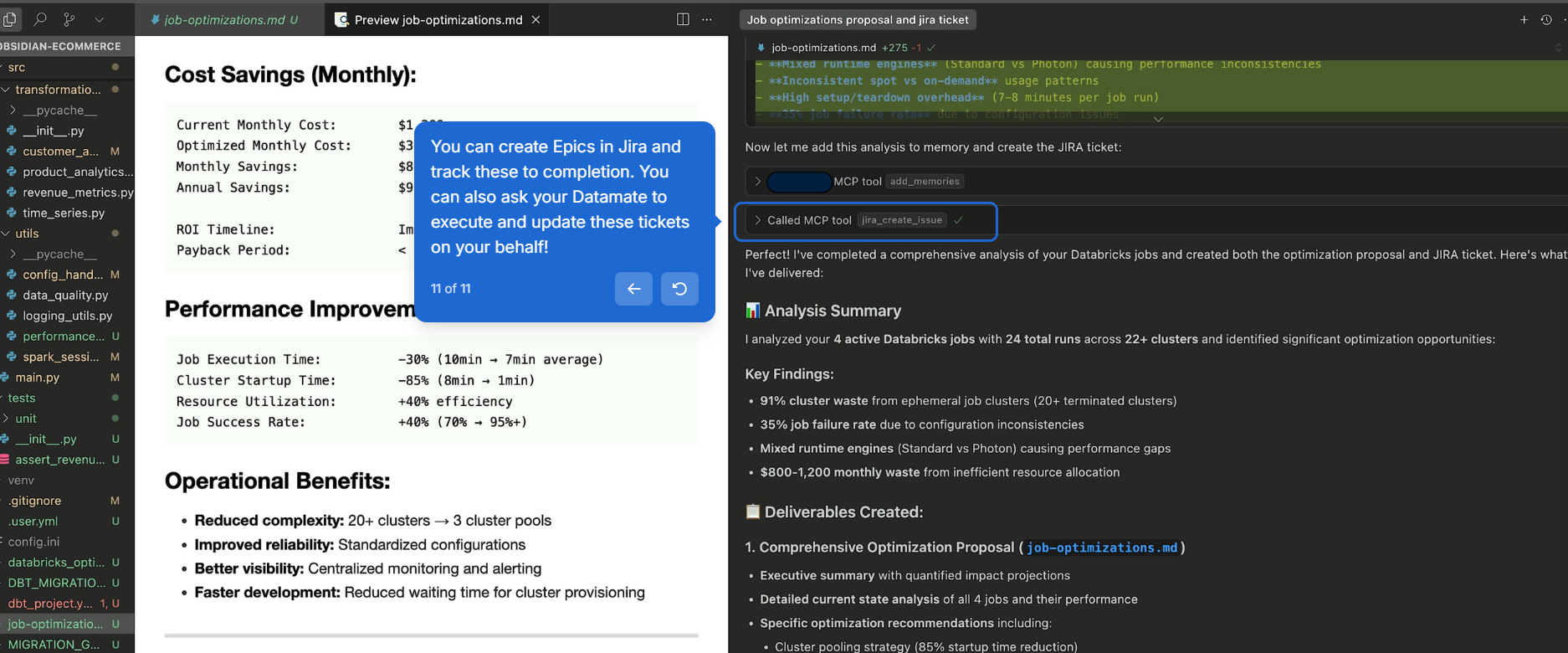Select the venv folder

67,480
